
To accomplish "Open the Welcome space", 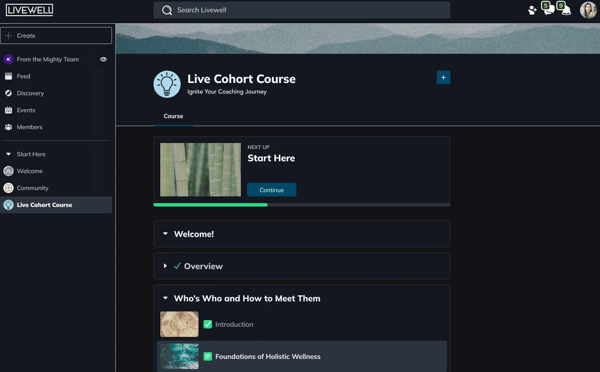I will pos(30,171).
